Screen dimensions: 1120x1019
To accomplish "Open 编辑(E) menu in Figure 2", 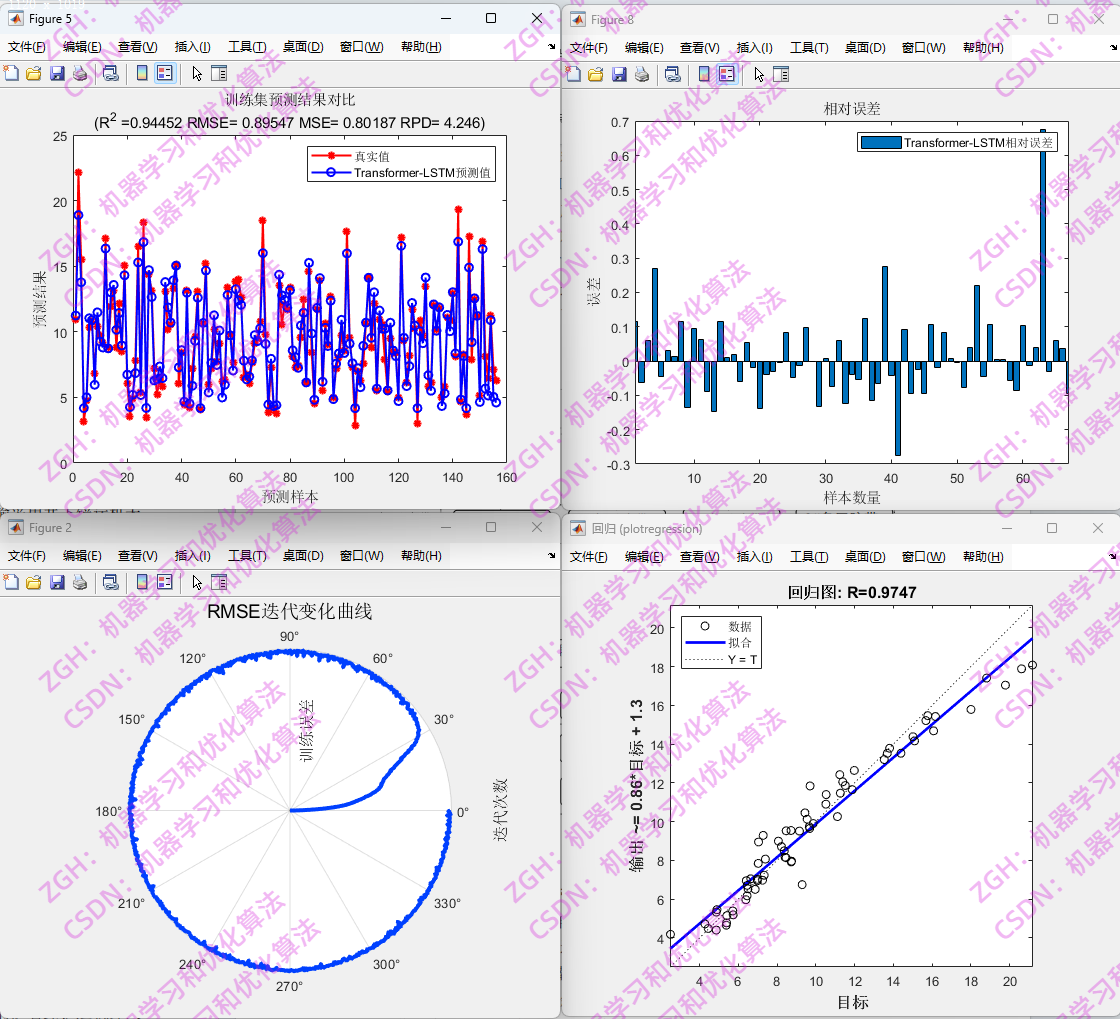I will (82, 556).
